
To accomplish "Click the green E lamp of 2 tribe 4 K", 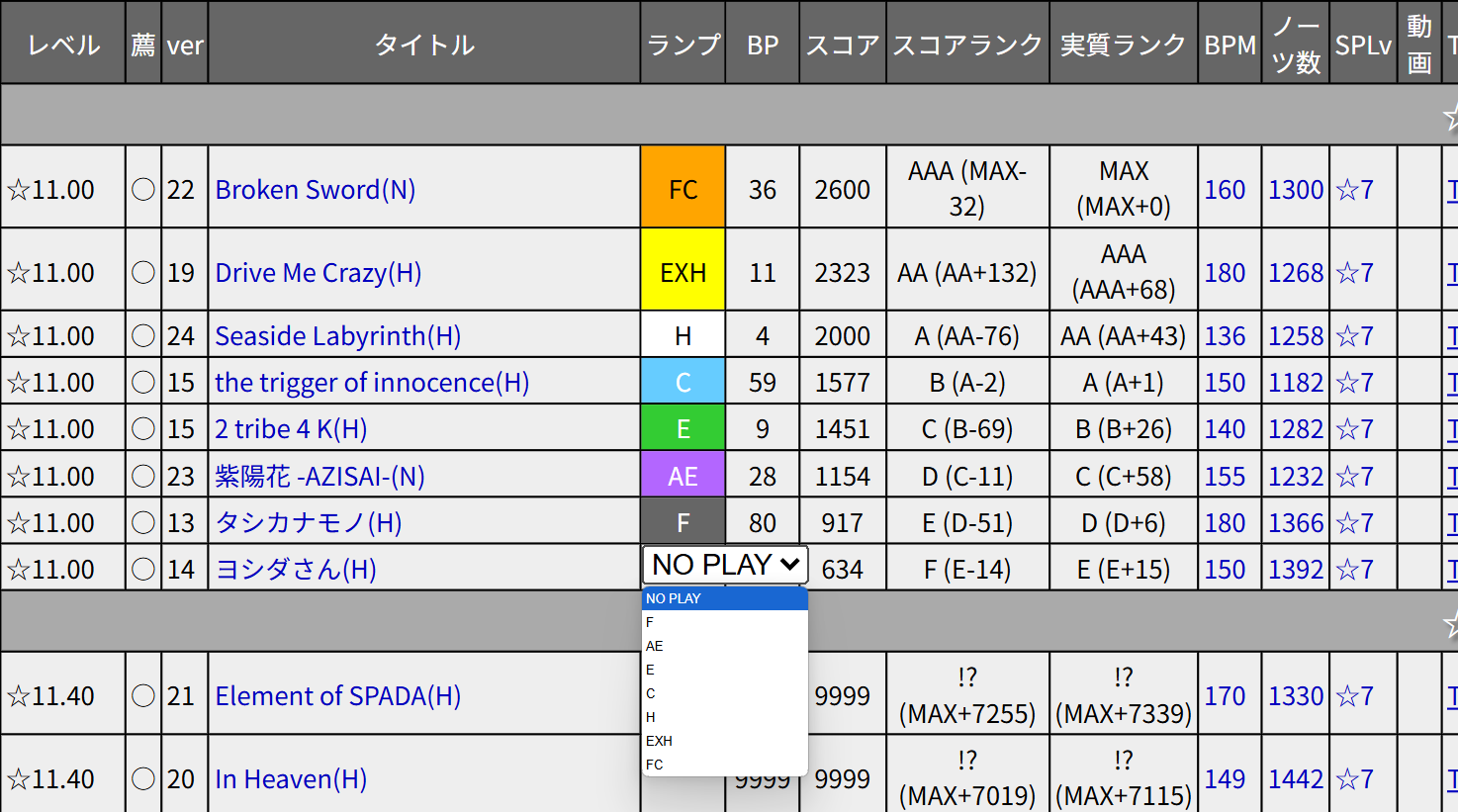I will (683, 428).
